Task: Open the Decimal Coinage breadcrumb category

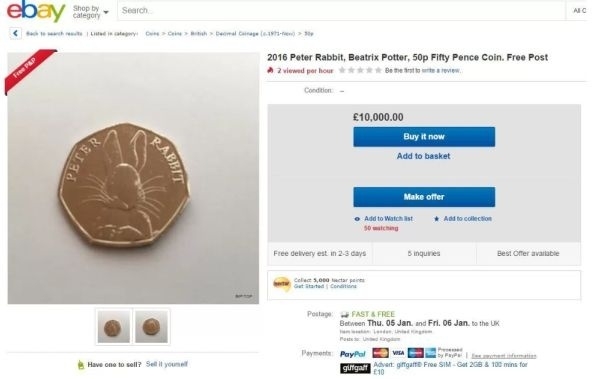Action: click(255, 34)
